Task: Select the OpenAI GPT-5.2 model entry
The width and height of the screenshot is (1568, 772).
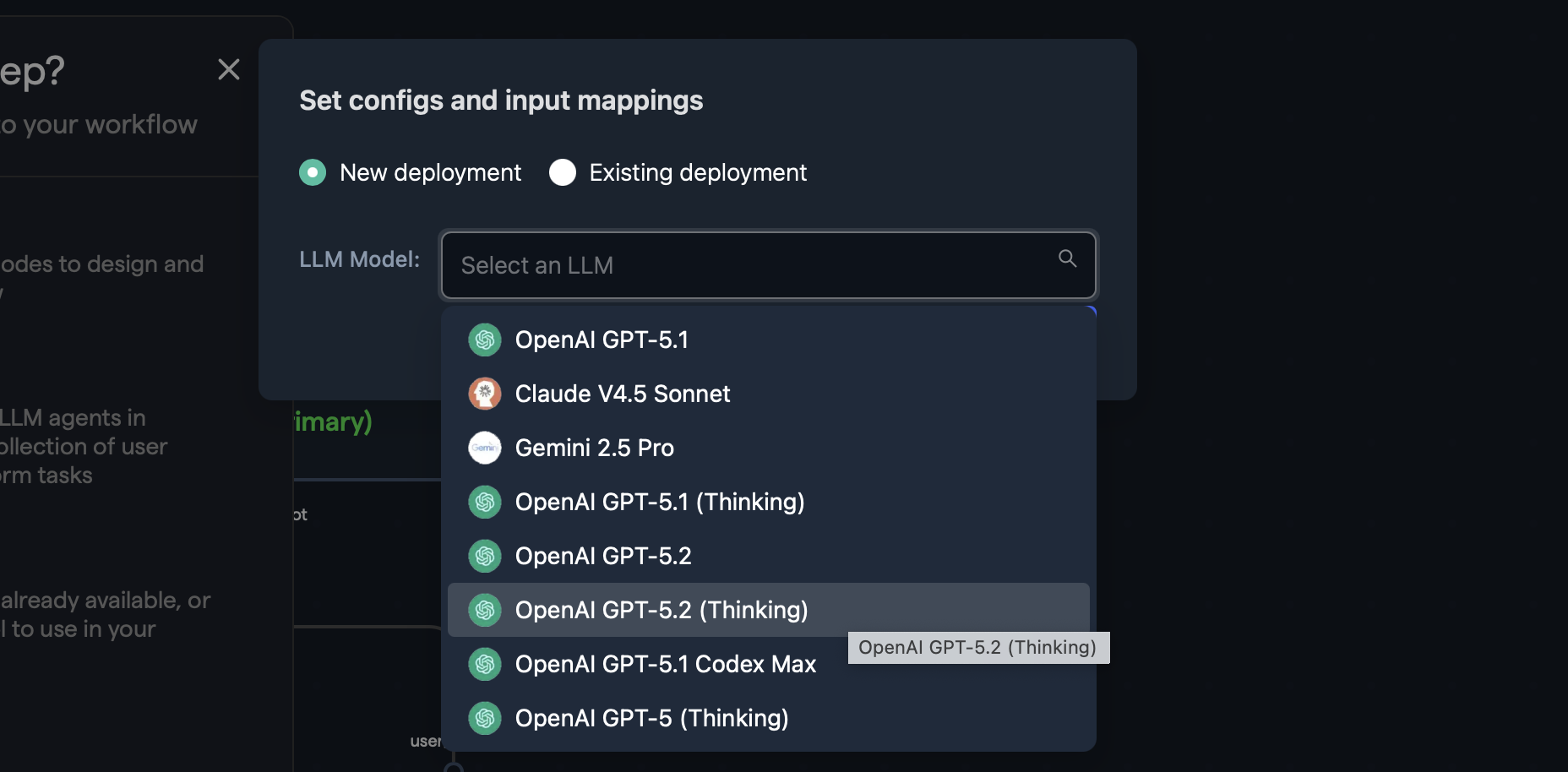Action: click(603, 556)
